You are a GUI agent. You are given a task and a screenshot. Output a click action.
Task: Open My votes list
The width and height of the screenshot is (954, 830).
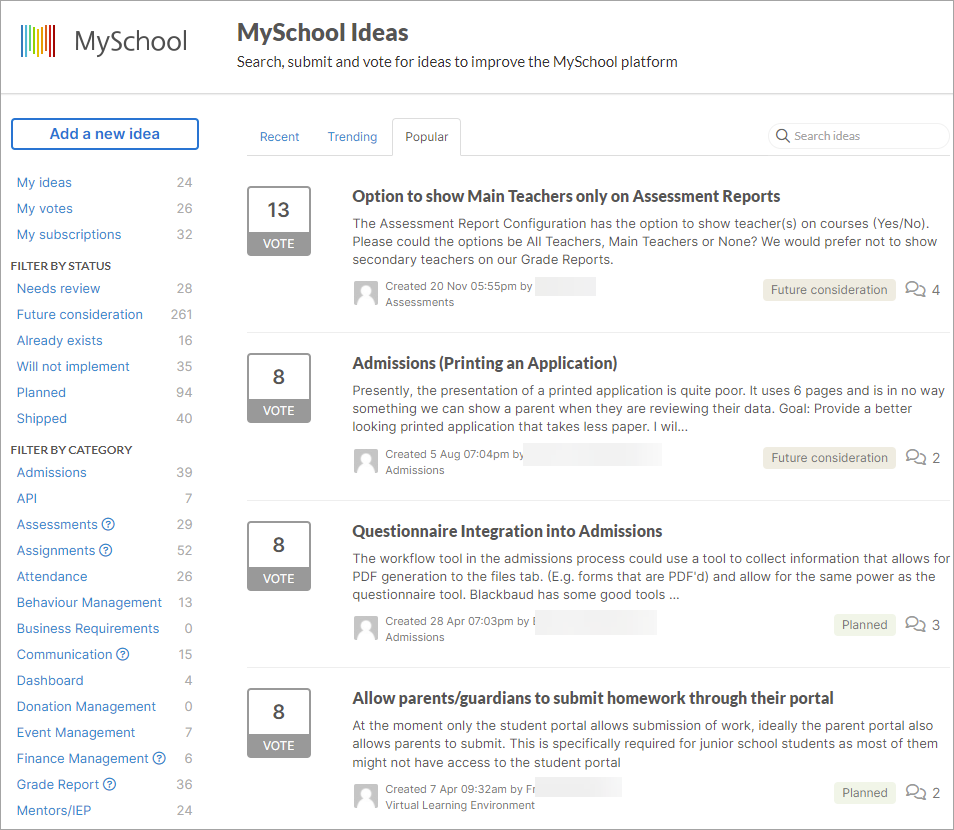tap(44, 209)
